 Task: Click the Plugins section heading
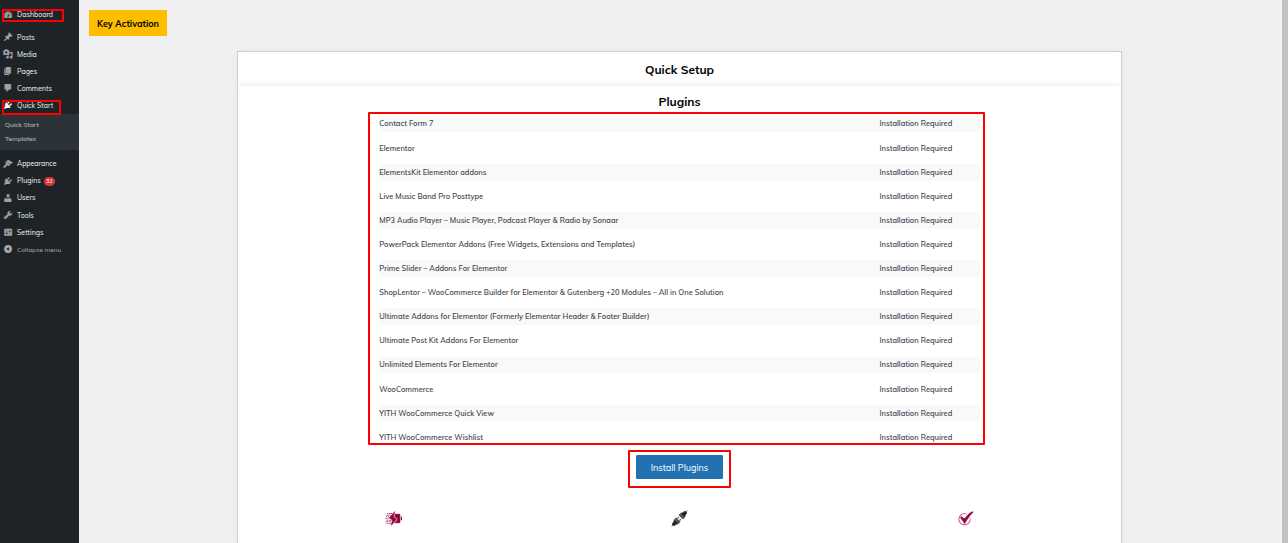pos(679,102)
